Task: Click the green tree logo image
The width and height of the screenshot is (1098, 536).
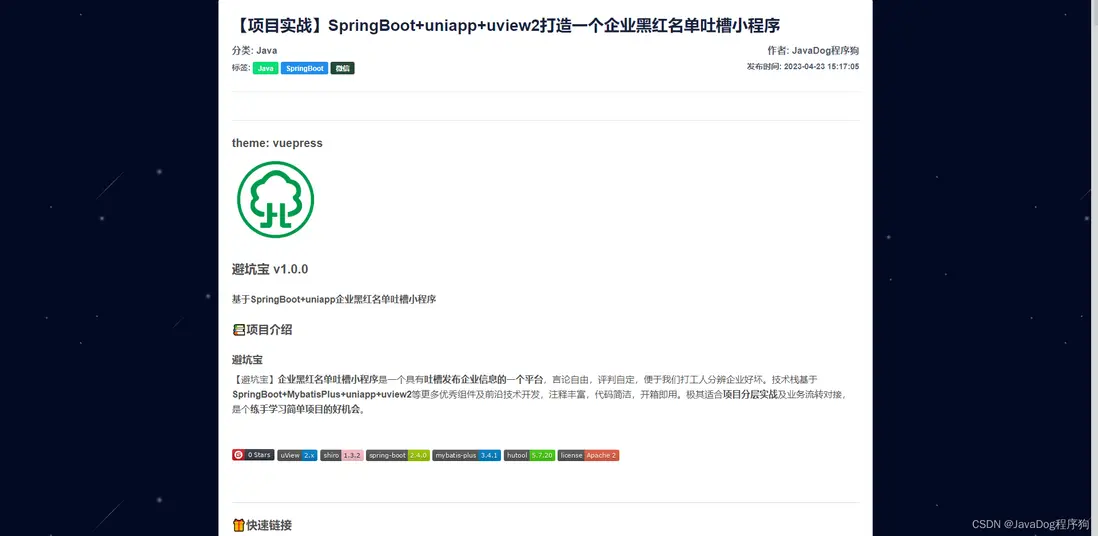Action: click(x=275, y=200)
